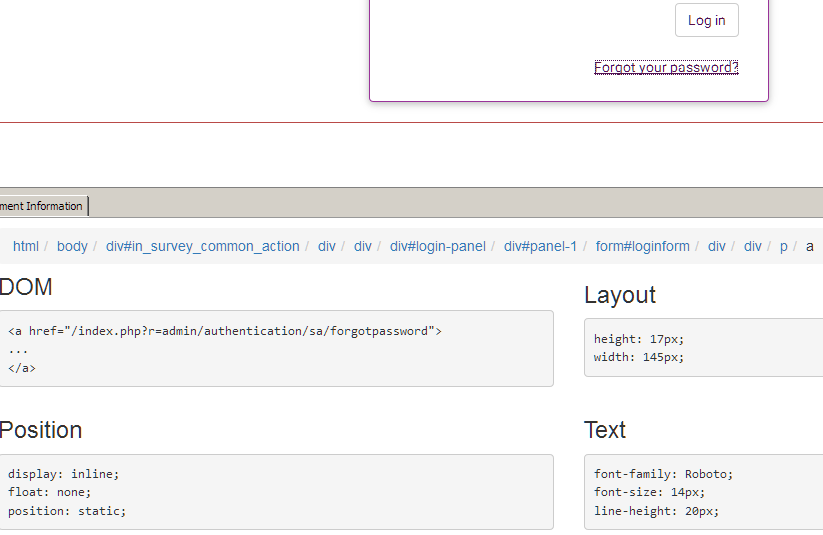Click the Log in button
Image resolution: width=823 pixels, height=535 pixels.
[x=706, y=21]
